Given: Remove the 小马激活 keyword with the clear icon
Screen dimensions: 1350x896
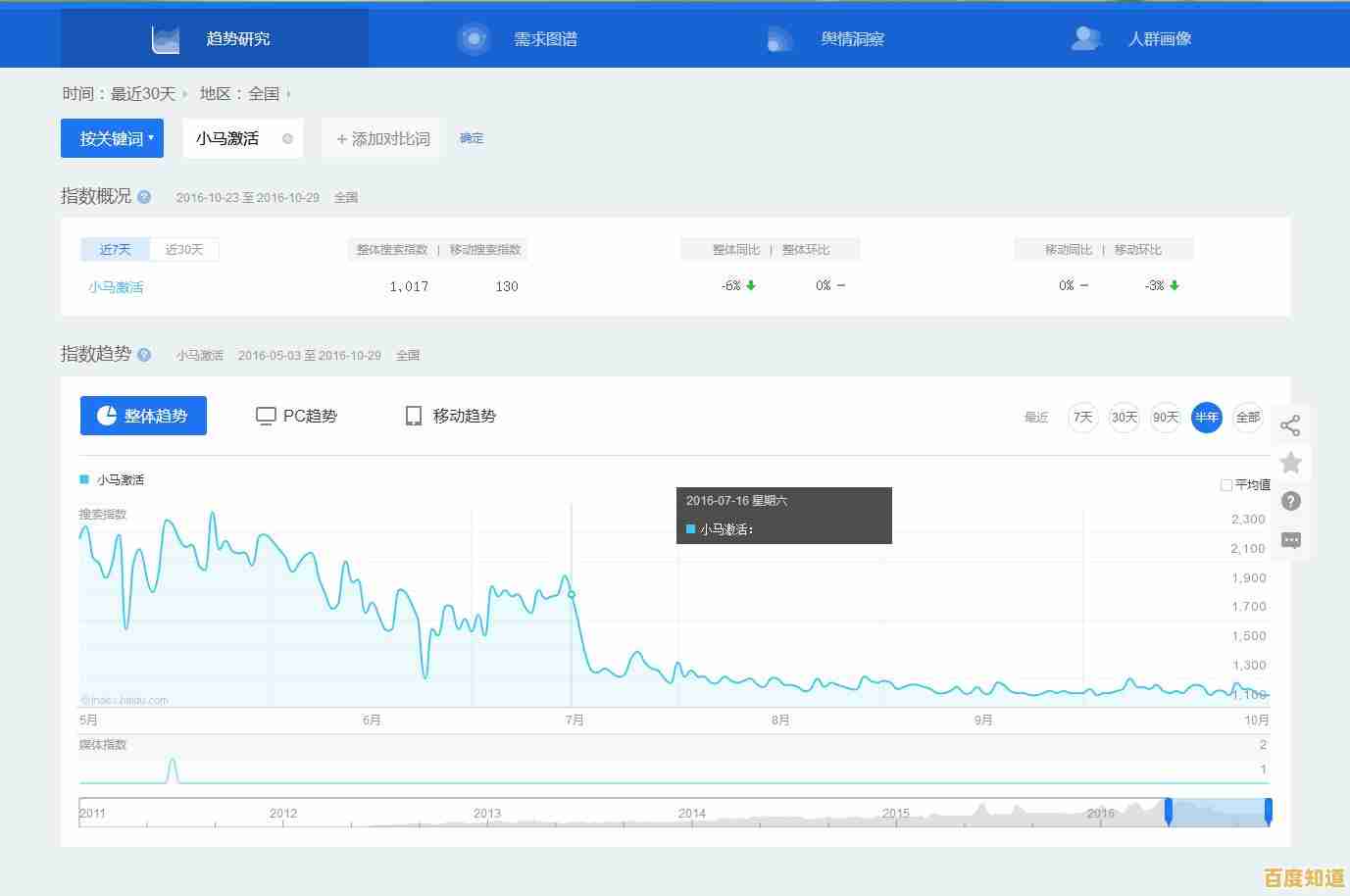Looking at the screenshot, I should point(287,139).
